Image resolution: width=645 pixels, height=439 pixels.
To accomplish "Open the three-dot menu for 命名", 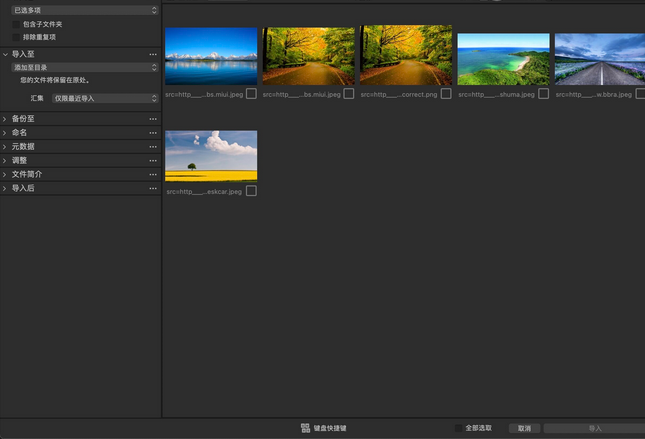I will coord(153,133).
